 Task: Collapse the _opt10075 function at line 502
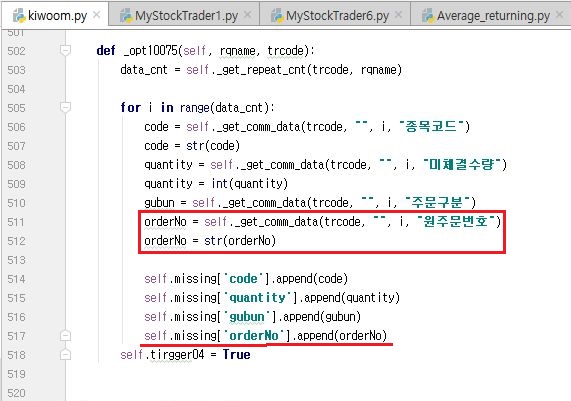click(x=65, y=50)
